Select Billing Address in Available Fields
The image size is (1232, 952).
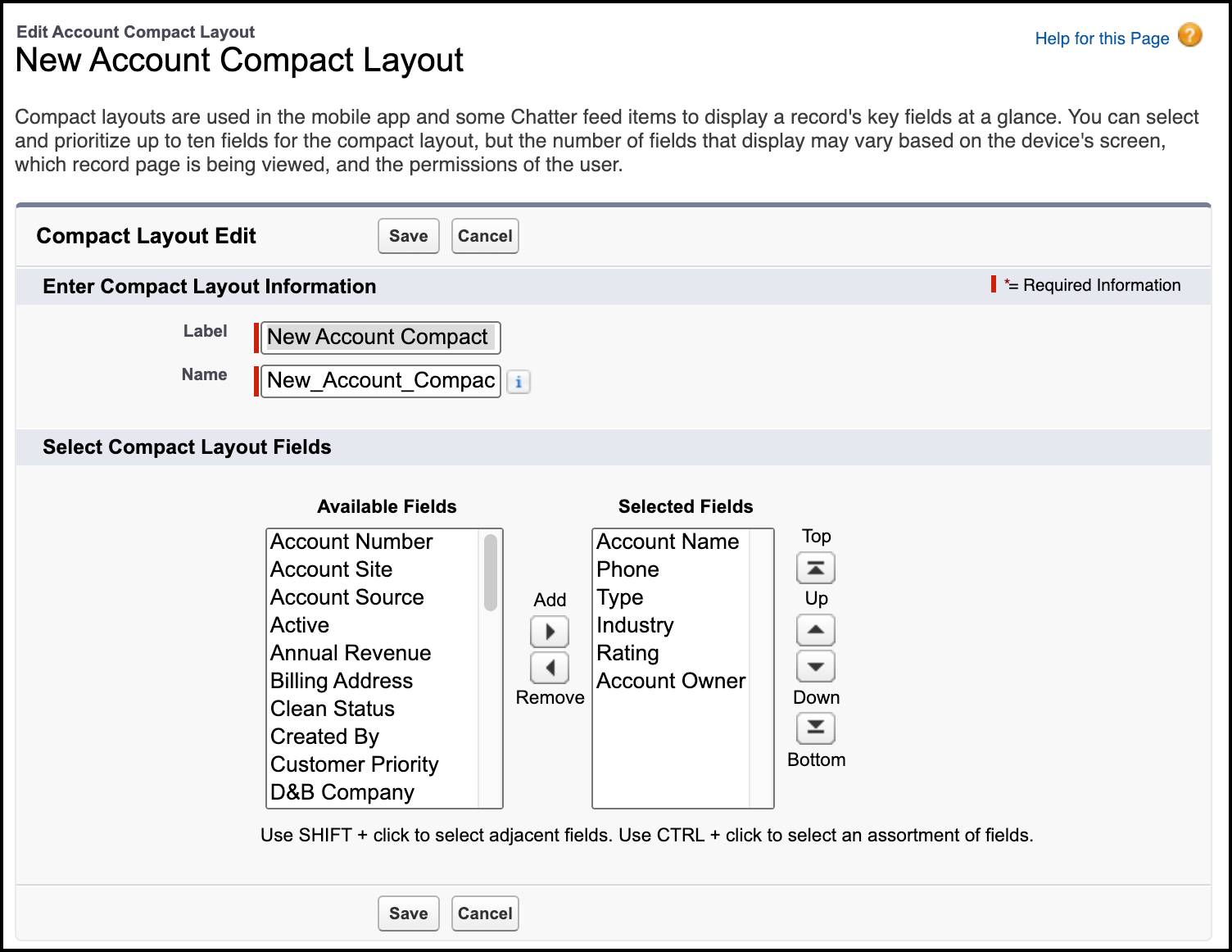pyautogui.click(x=373, y=681)
